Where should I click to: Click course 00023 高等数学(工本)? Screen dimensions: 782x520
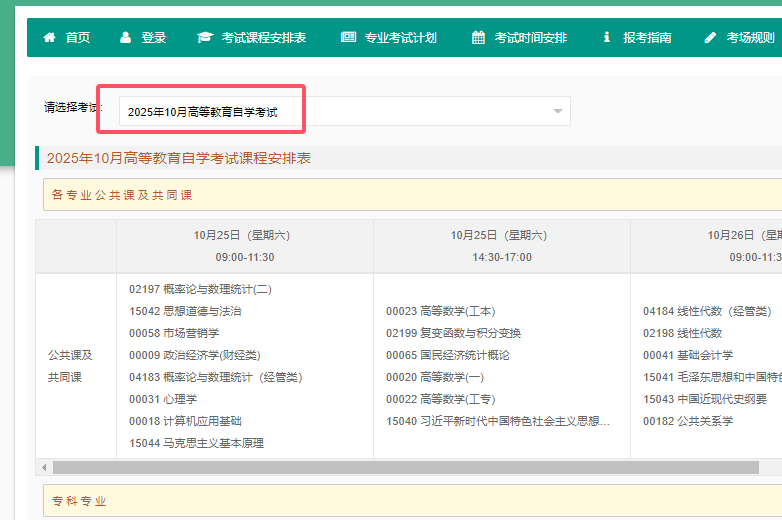coord(440,311)
